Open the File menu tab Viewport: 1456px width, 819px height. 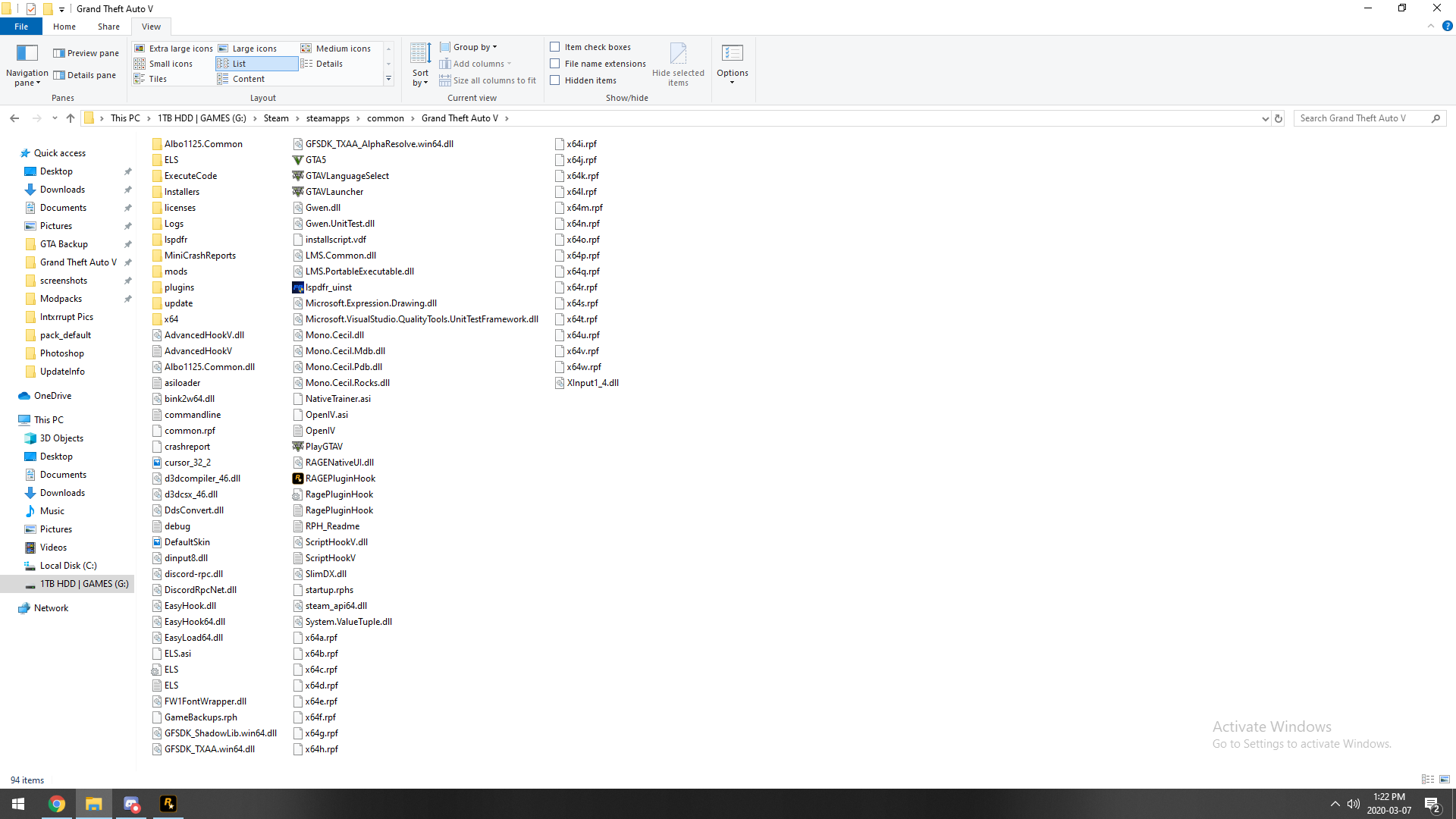tap(21, 27)
